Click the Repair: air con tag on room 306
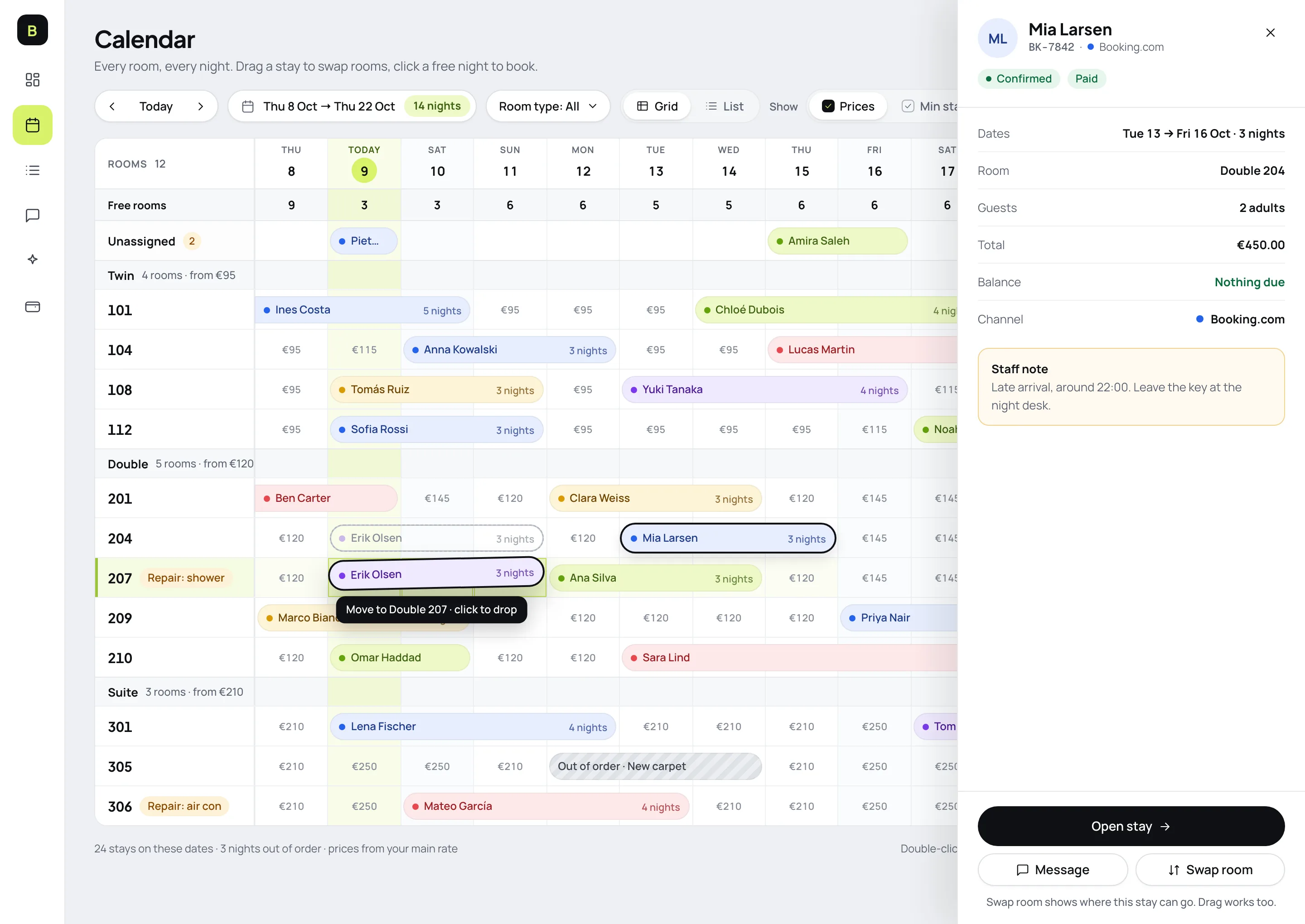The image size is (1305, 924). [x=184, y=806]
